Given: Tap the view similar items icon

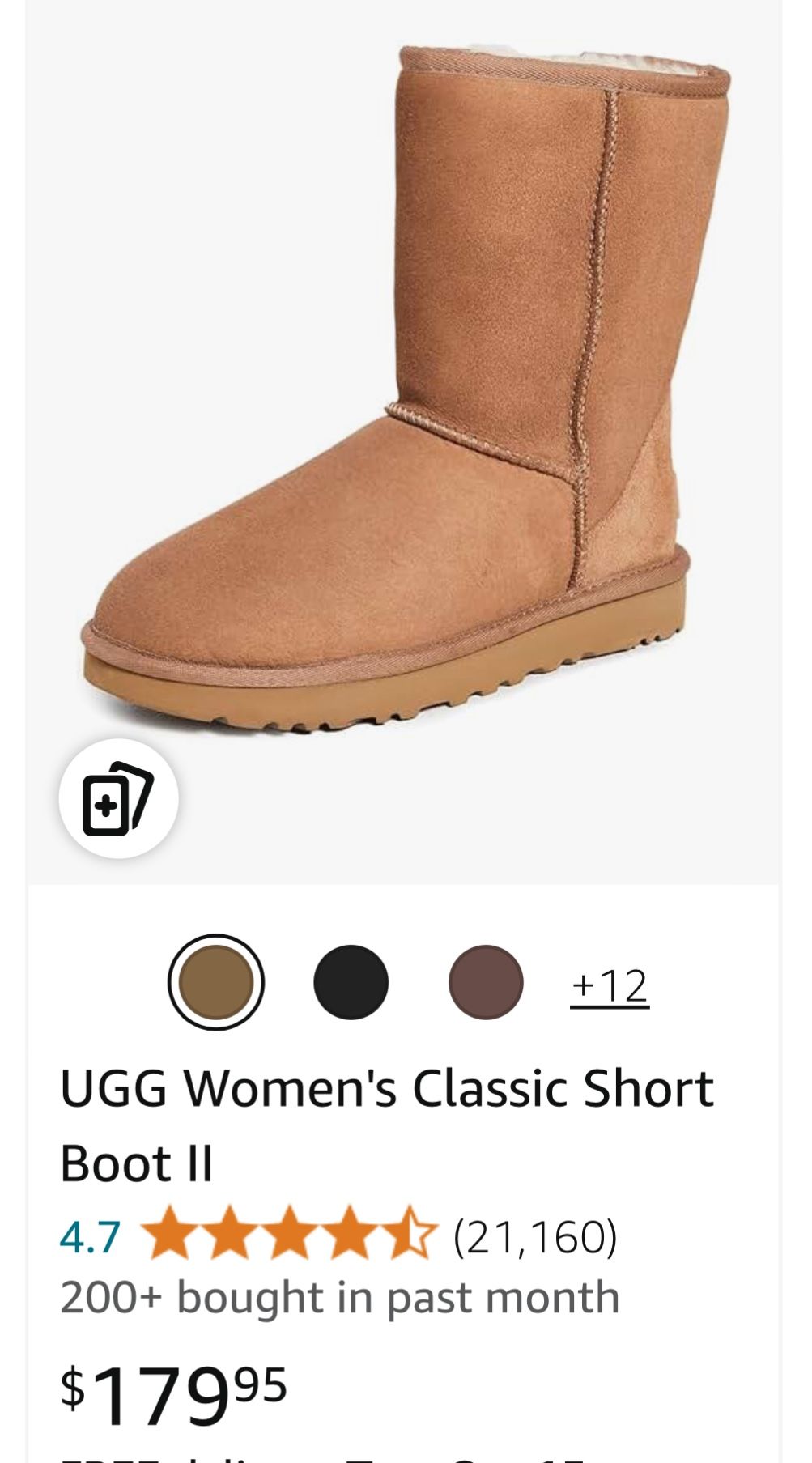Looking at the screenshot, I should [118, 798].
